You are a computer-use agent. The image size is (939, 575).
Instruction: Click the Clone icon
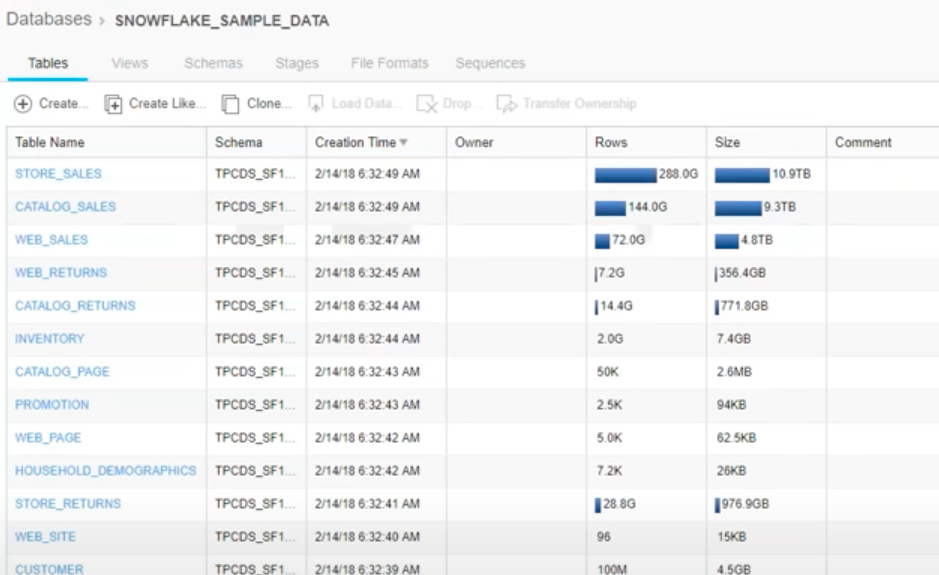pos(230,104)
